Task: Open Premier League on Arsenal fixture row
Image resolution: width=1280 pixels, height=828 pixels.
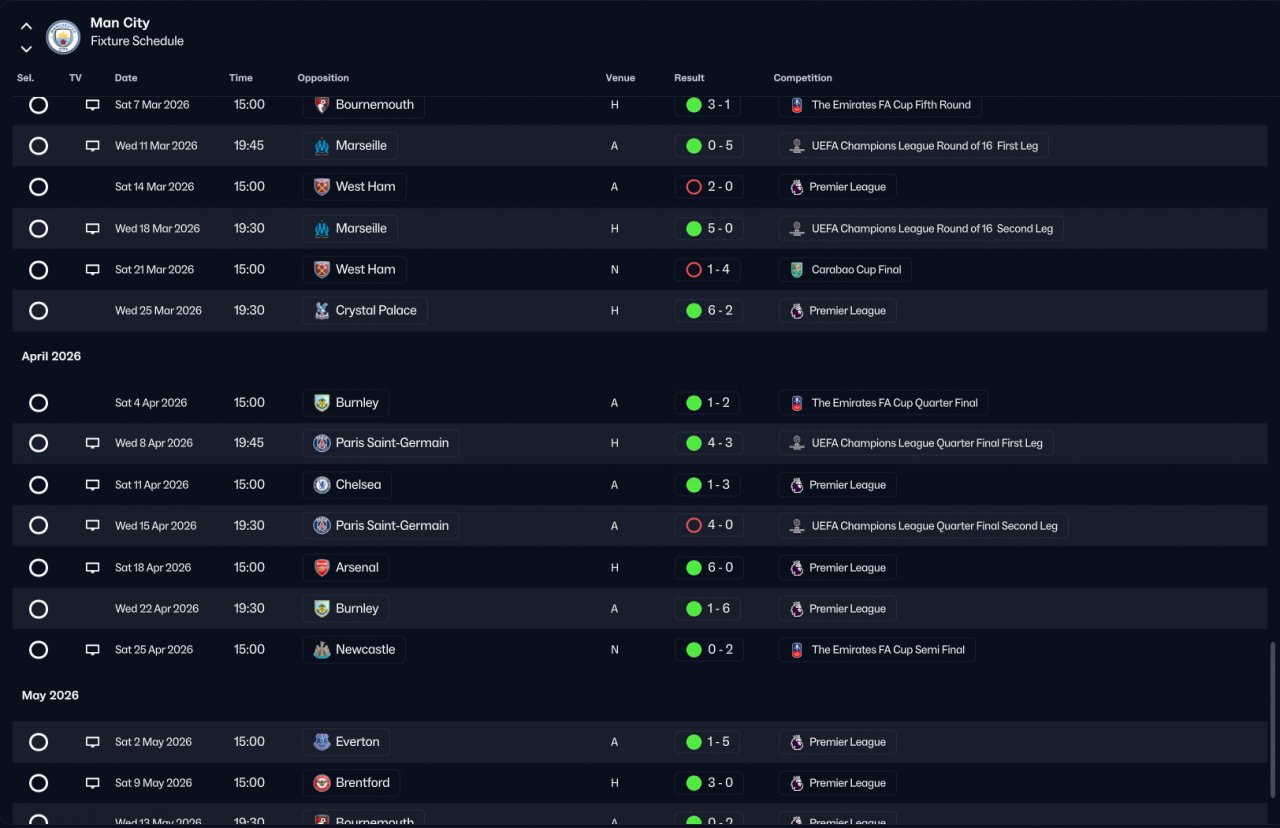Action: [x=838, y=568]
